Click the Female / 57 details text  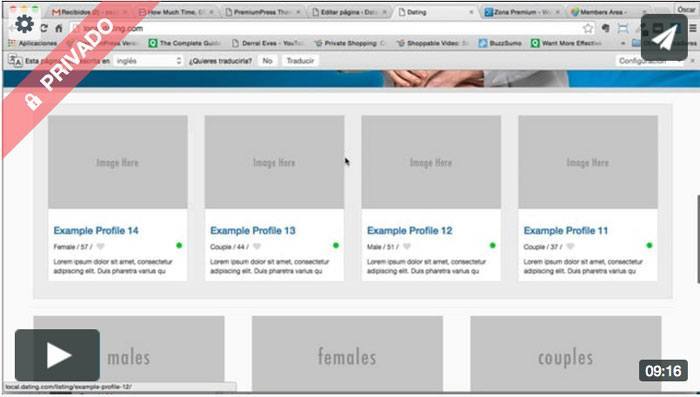click(73, 247)
